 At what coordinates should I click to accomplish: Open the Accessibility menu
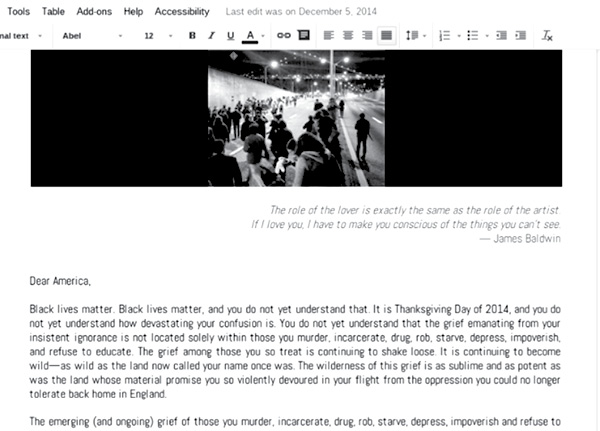182,11
